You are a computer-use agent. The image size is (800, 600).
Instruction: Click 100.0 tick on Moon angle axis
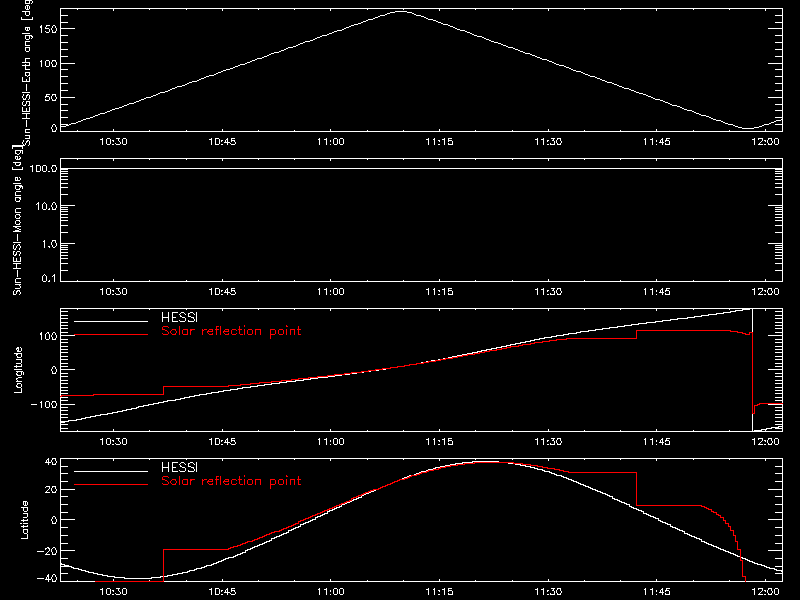click(x=43, y=169)
